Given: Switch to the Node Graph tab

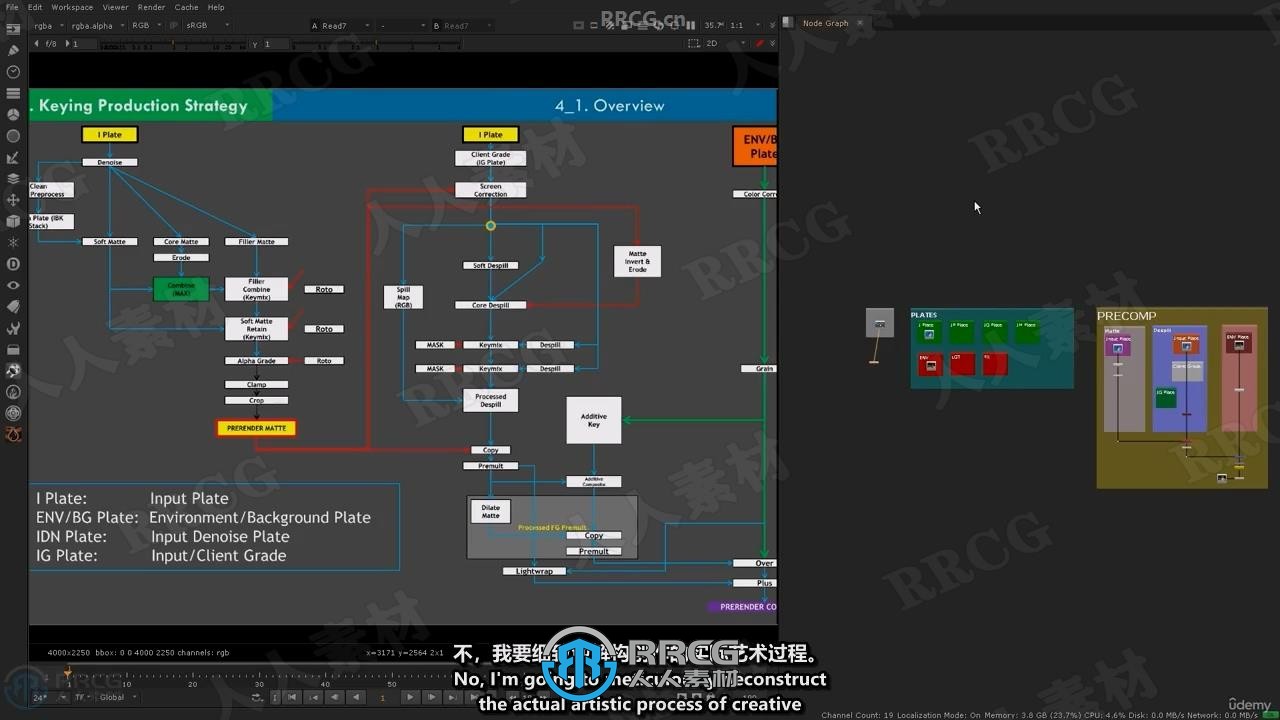Looking at the screenshot, I should tap(825, 23).
